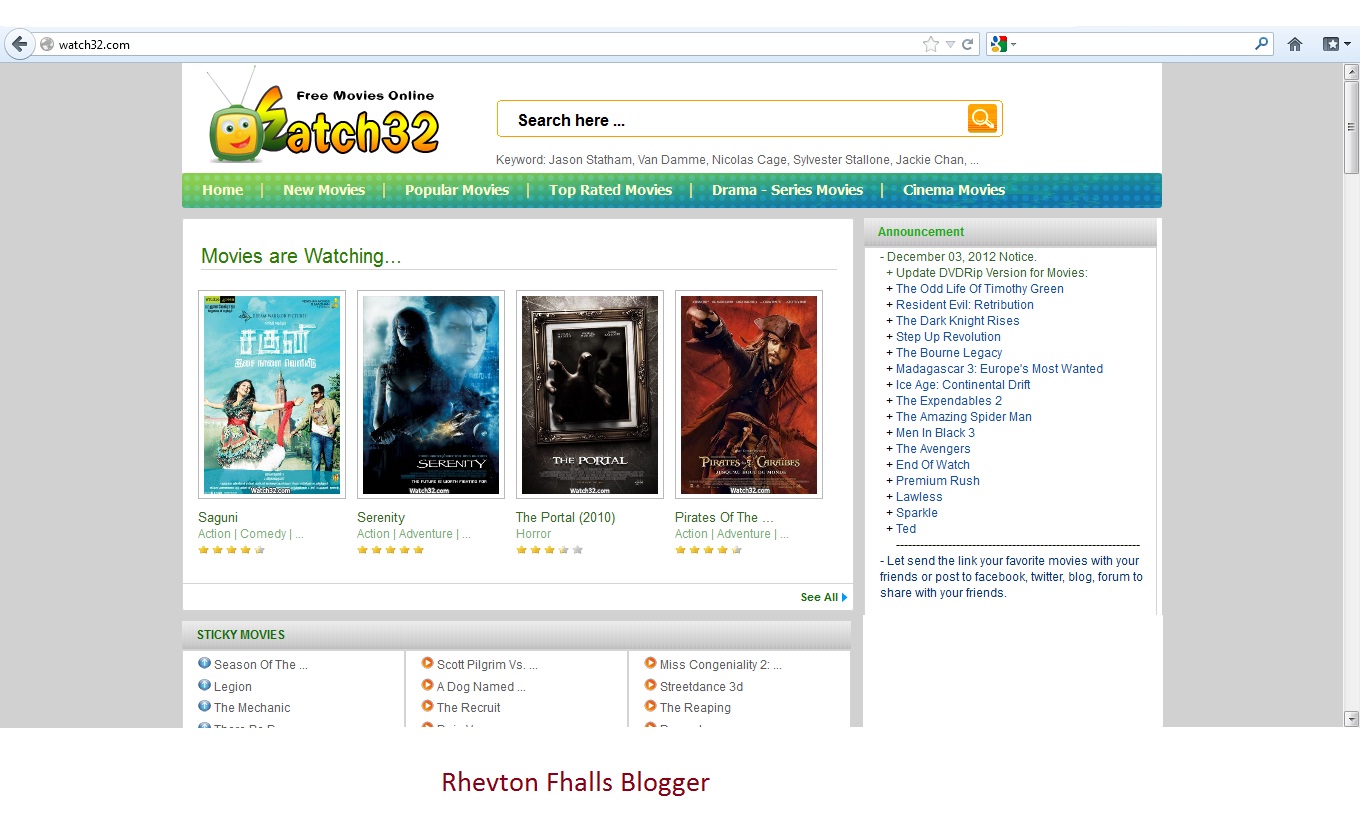This screenshot has height=815, width=1360.
Task: Click play icon beside The Recruit
Action: tap(427, 706)
